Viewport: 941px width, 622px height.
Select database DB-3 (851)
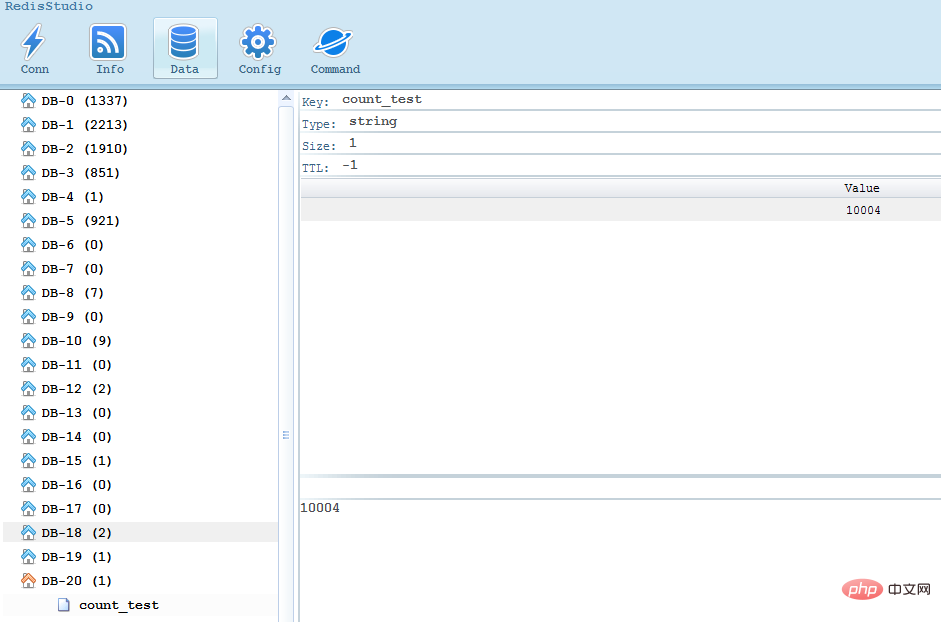pos(80,173)
